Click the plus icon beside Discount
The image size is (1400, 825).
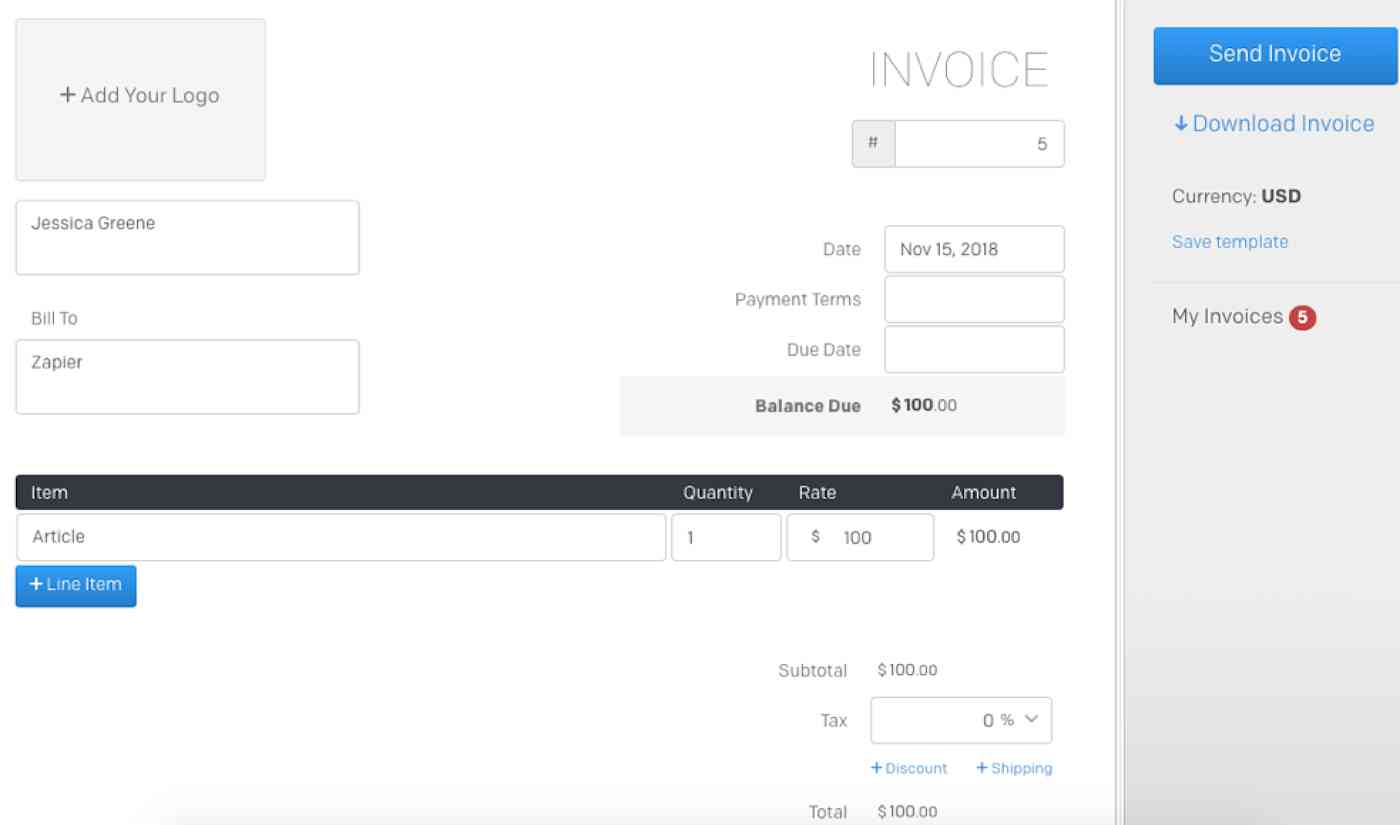tap(878, 768)
